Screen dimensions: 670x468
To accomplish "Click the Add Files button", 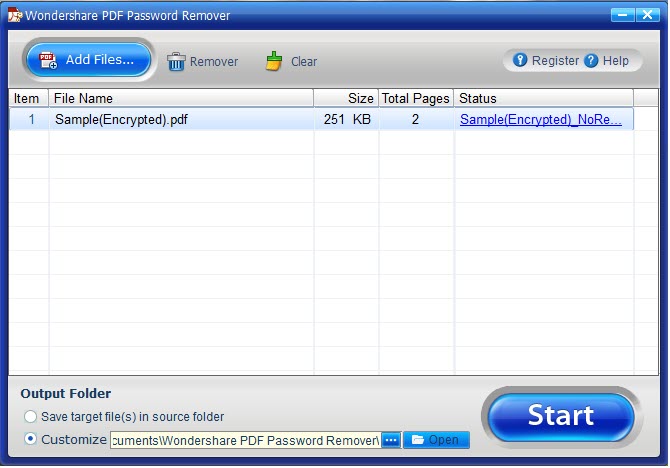I will [x=88, y=60].
